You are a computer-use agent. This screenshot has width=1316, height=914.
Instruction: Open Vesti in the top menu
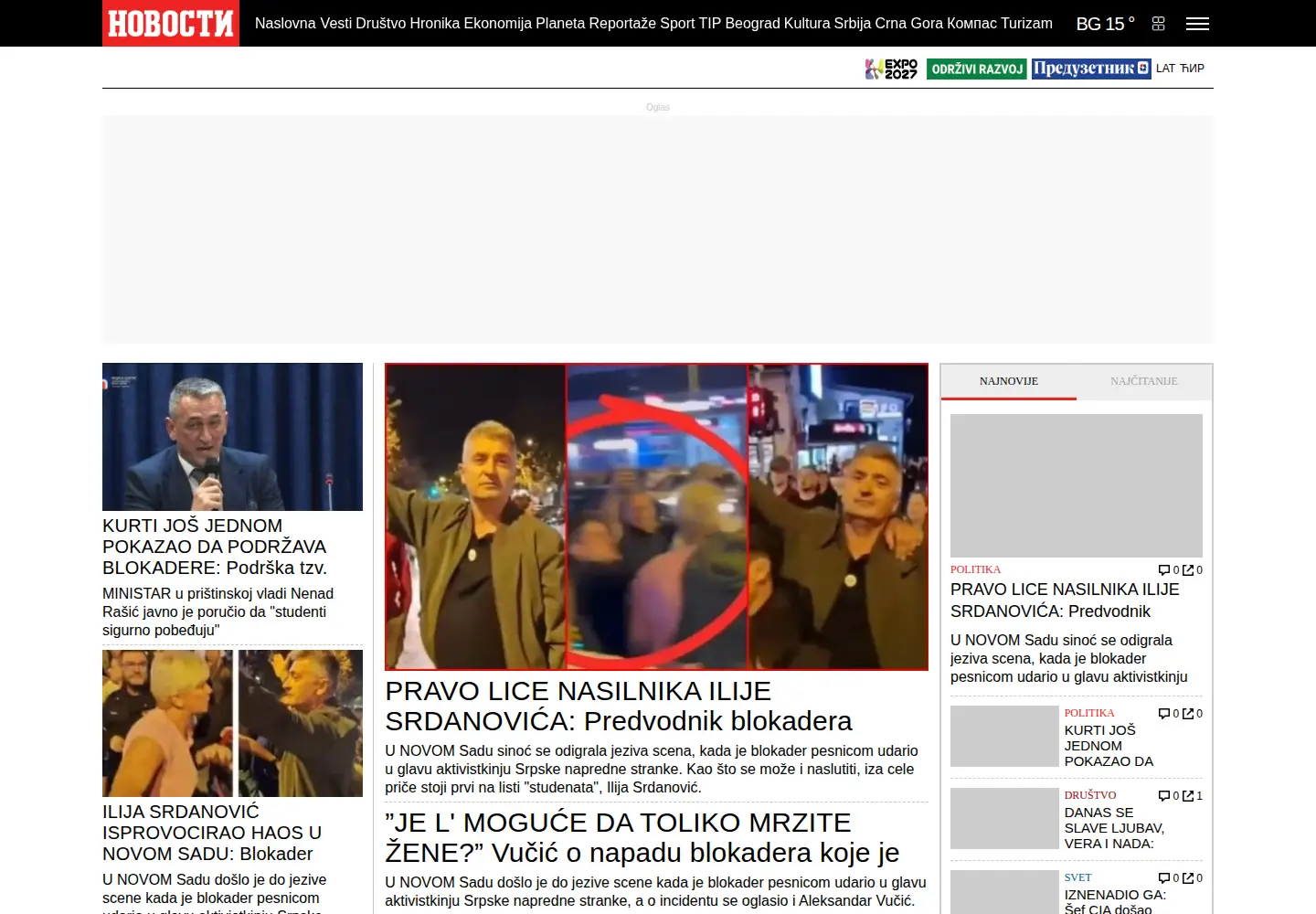(x=335, y=24)
